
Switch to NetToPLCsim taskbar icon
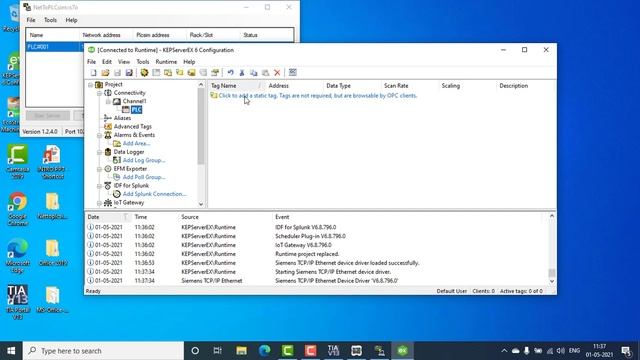click(x=380, y=351)
